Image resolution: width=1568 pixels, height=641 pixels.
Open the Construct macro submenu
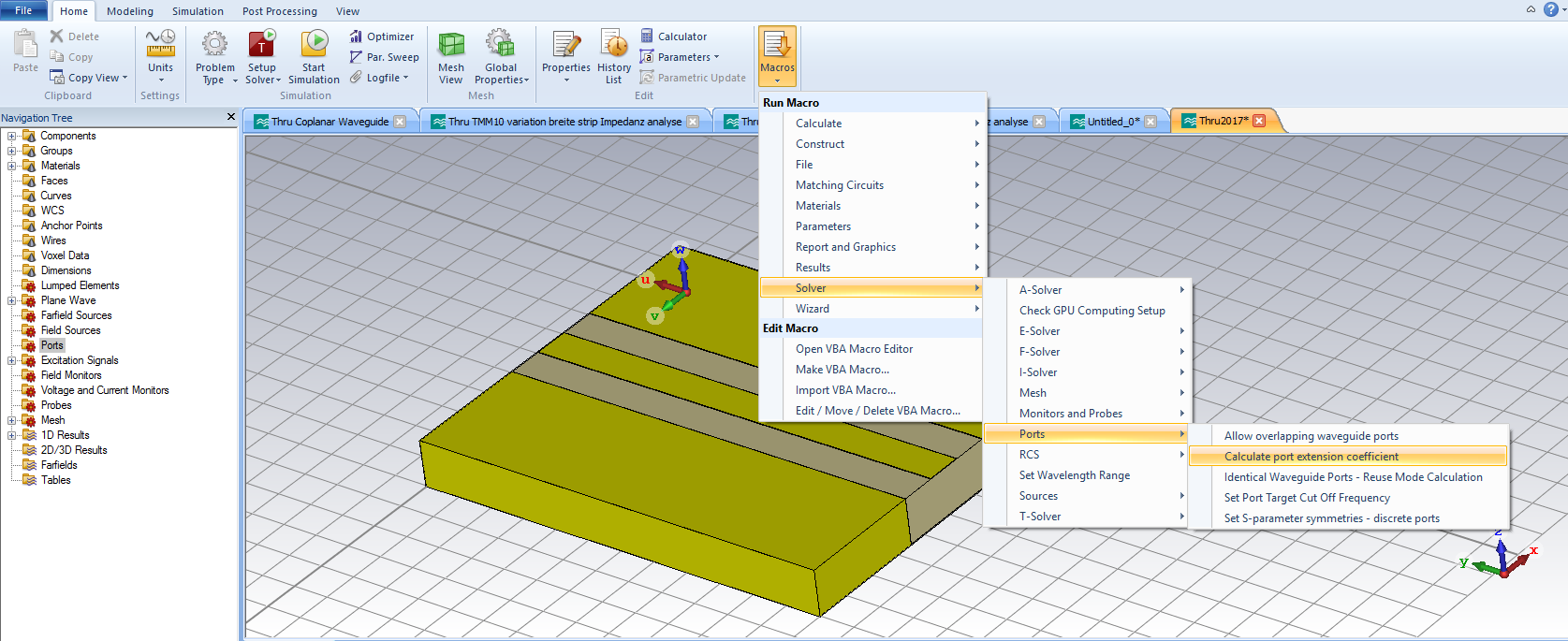point(872,144)
